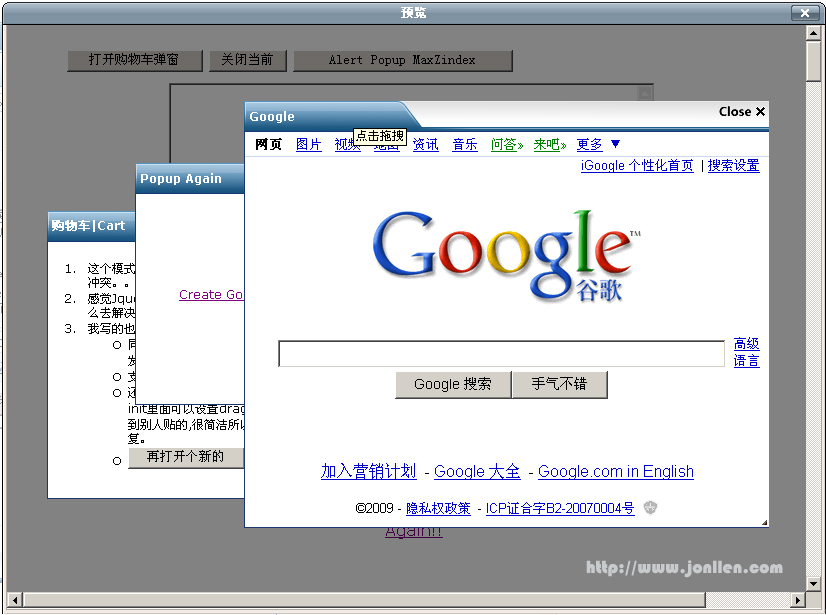Image resolution: width=826 pixels, height=615 pixels.
Task: Click the Alert Popup MaxZindex button
Action: (402, 60)
